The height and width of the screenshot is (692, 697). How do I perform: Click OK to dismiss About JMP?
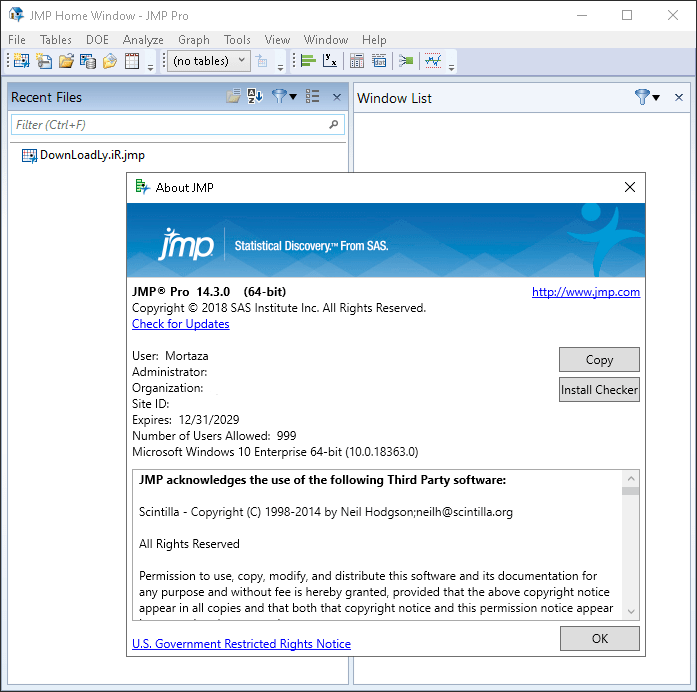(x=599, y=638)
